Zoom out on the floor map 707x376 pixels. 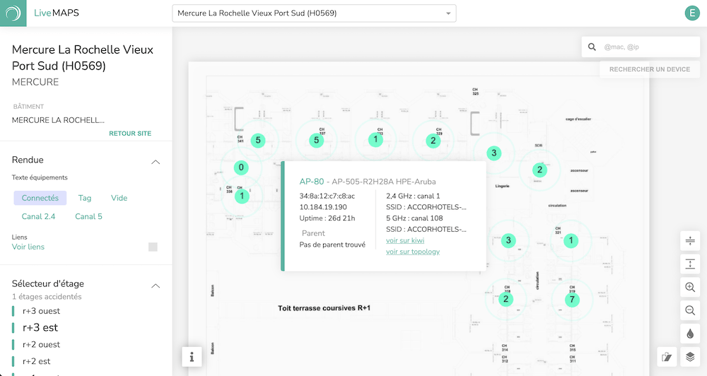[x=690, y=310]
